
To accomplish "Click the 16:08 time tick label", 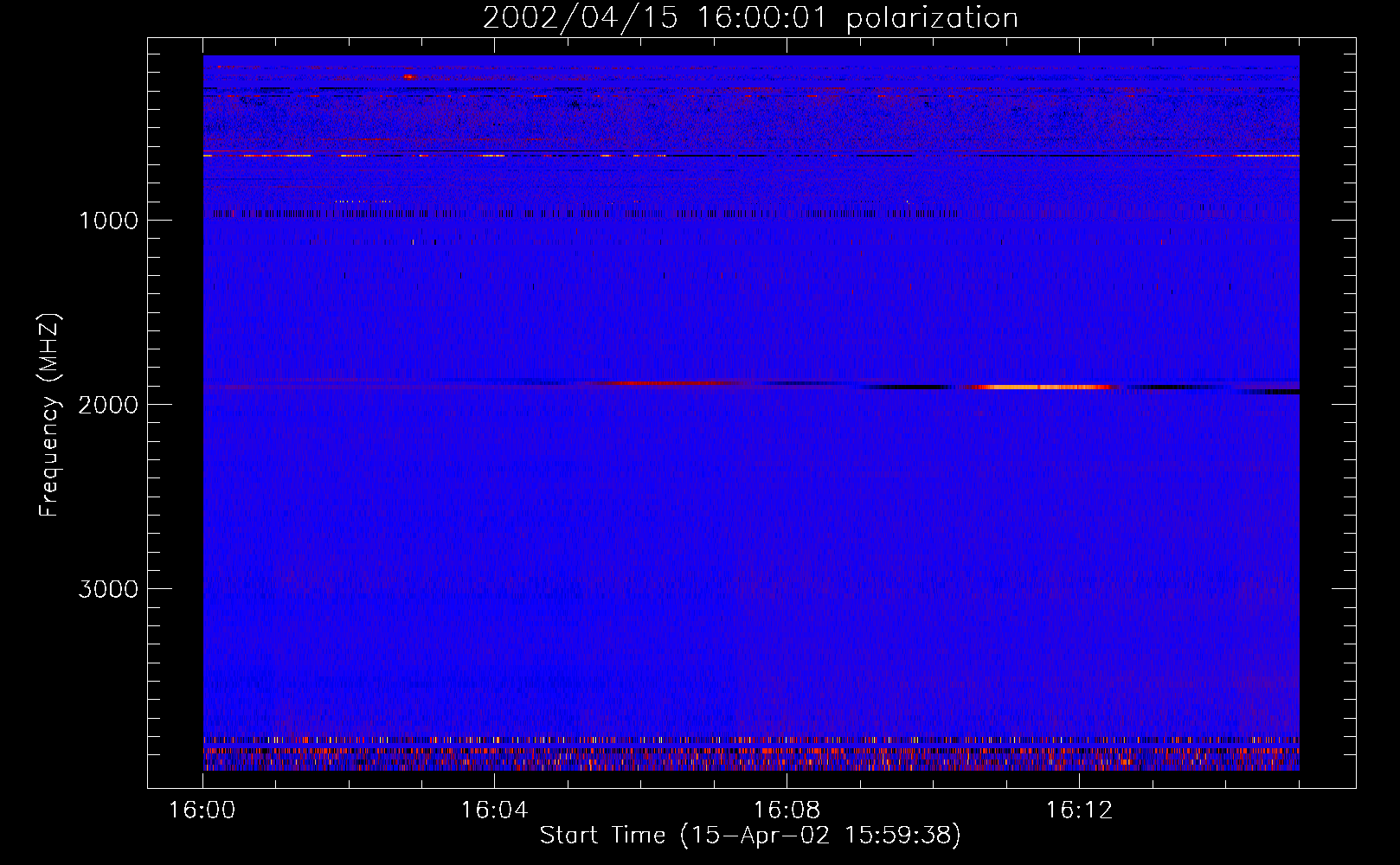I will pyautogui.click(x=787, y=811).
